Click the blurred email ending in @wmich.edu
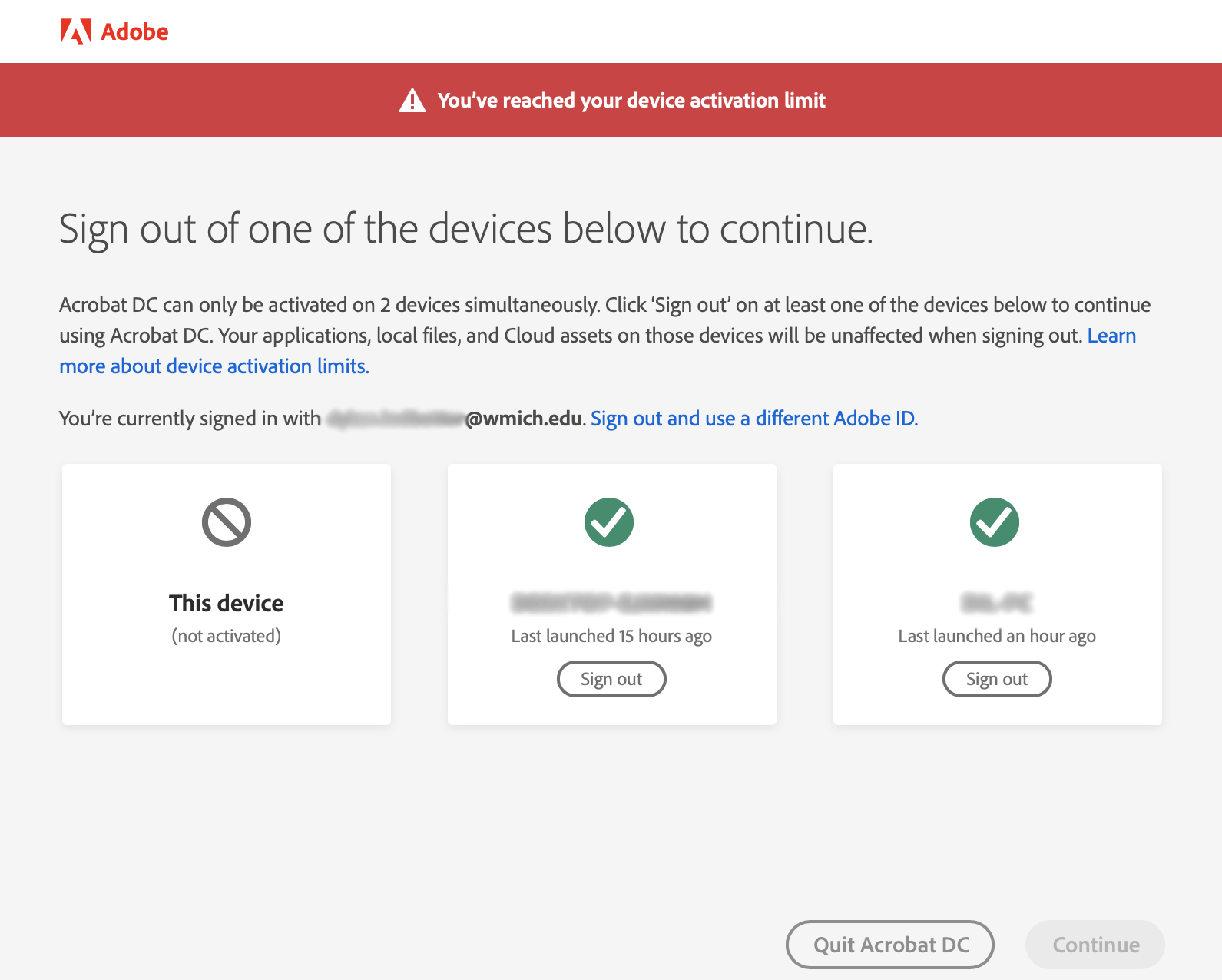Viewport: 1222px width, 980px height. point(452,419)
